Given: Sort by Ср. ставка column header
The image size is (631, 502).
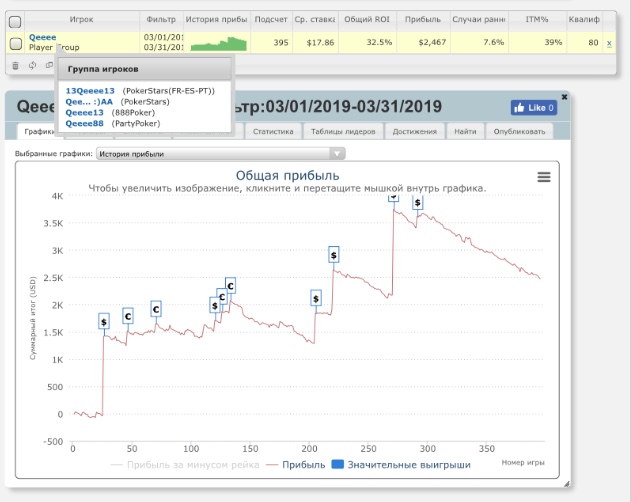Looking at the screenshot, I should 315,19.
